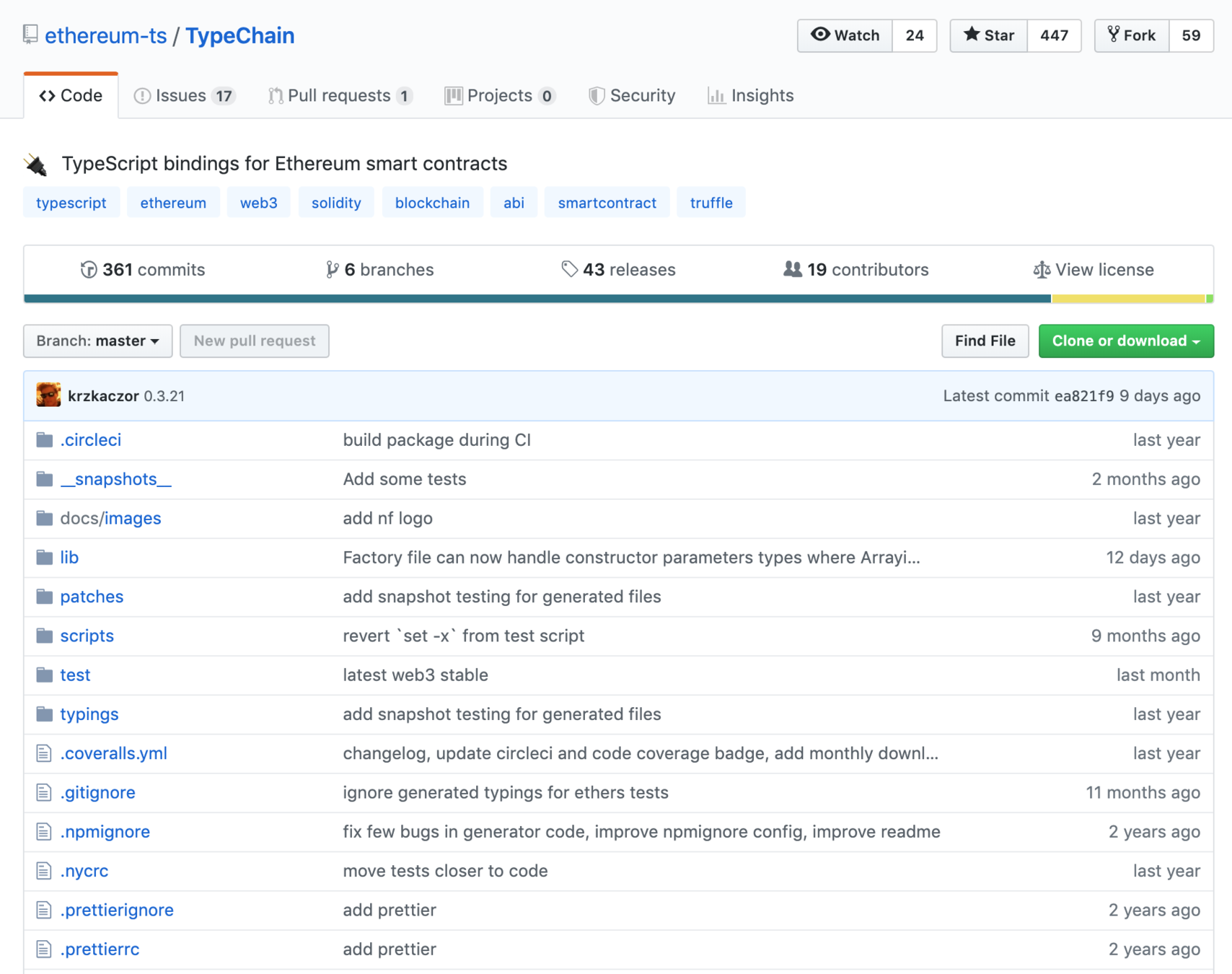This screenshot has width=1232, height=974.
Task: Open commit 'move tests closer to code'
Action: pyautogui.click(x=445, y=871)
